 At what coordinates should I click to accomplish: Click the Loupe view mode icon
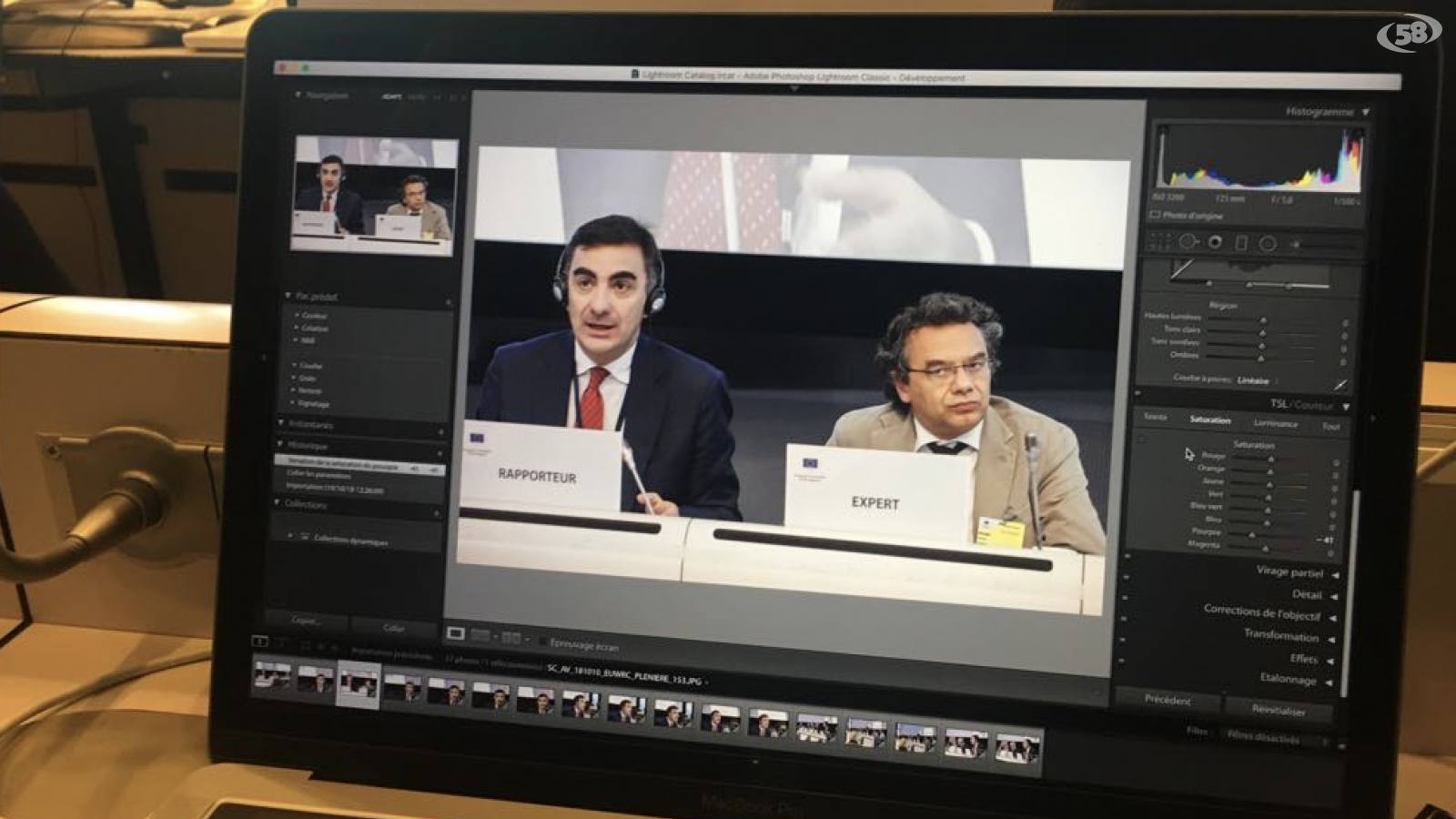pyautogui.click(x=456, y=633)
